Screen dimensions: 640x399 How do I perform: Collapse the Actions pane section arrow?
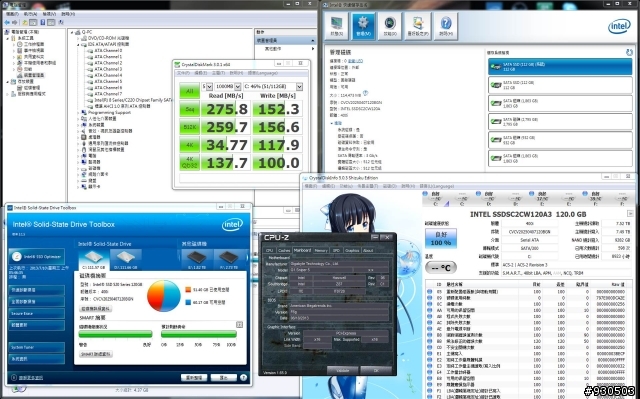[x=313, y=40]
